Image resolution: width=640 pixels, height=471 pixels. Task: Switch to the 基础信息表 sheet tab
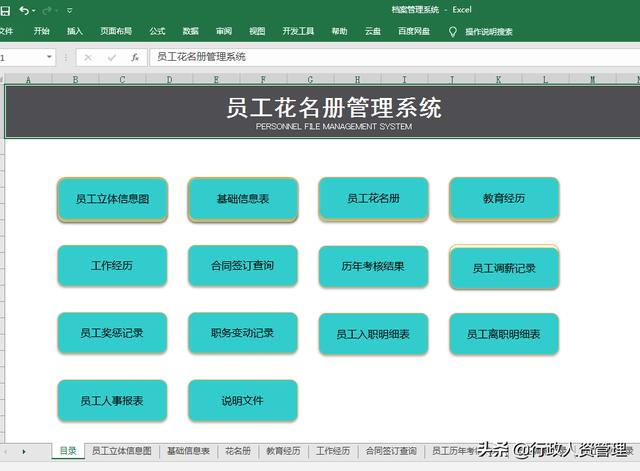188,452
